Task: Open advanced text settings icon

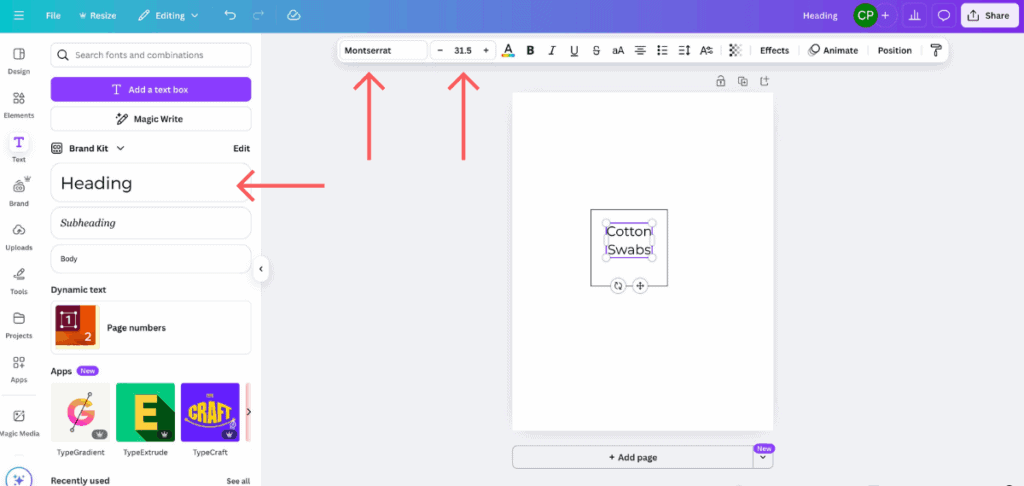Action: click(706, 50)
